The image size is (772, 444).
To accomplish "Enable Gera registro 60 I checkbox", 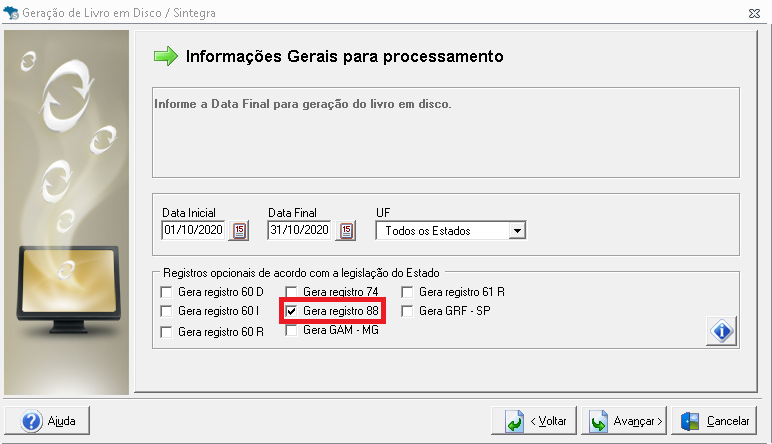I will (166, 311).
